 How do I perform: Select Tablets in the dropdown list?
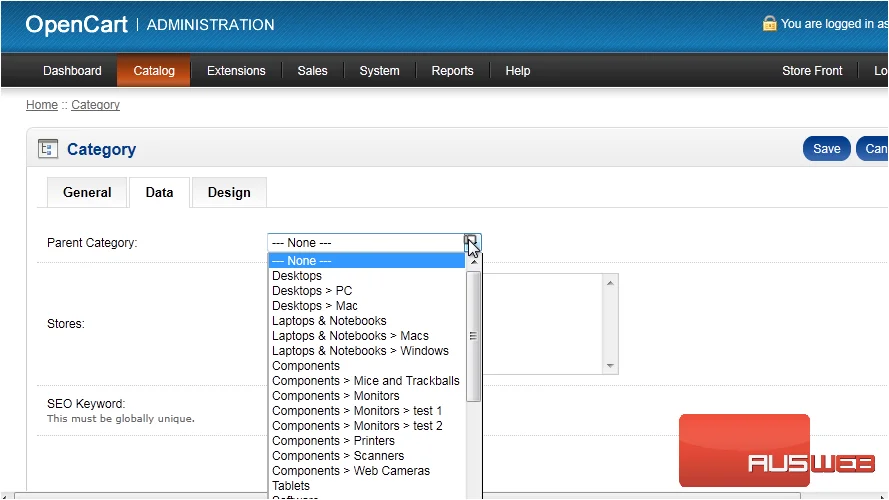coord(366,486)
